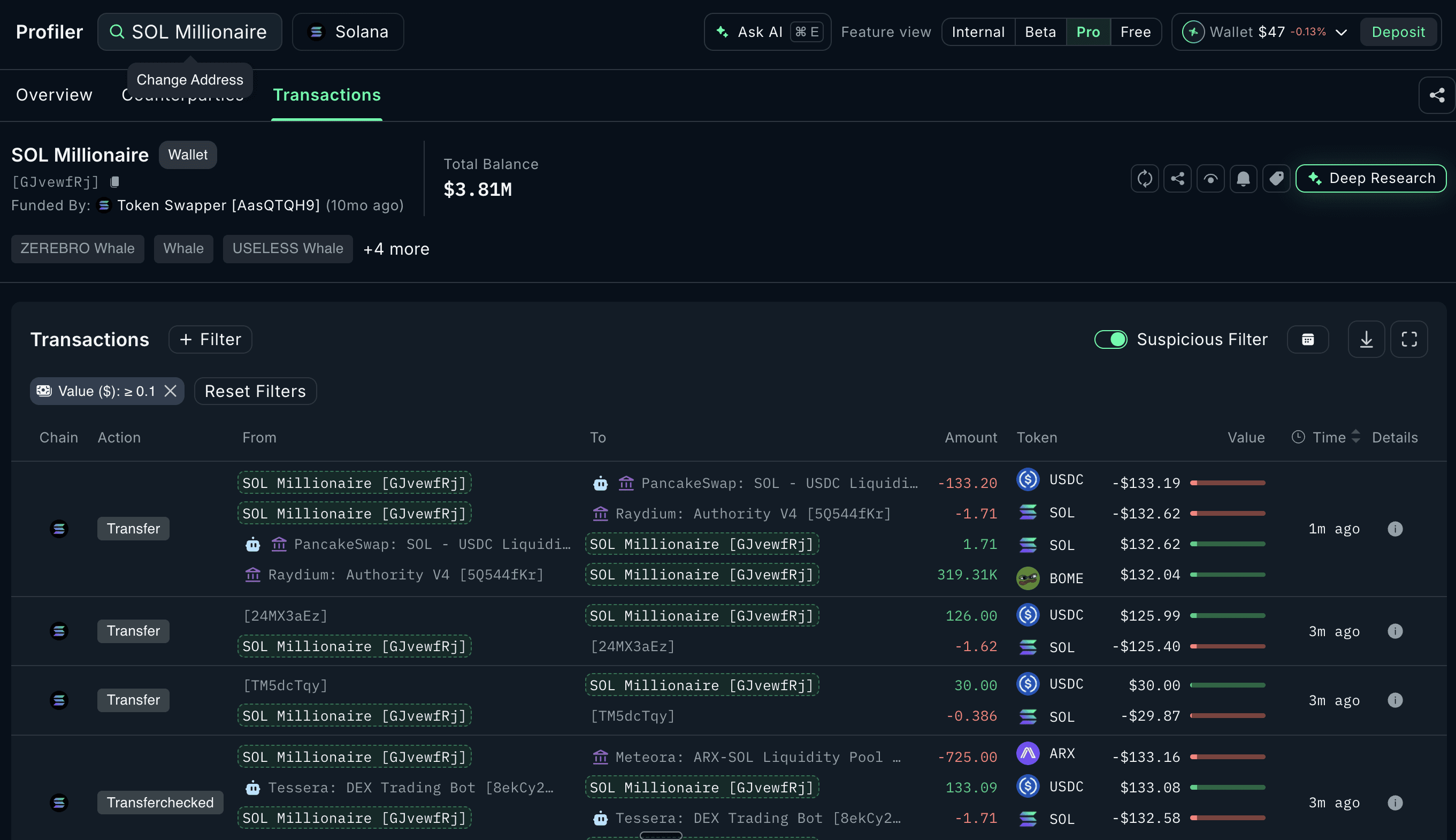Click the bank icon beside Meteora ARX-SOL pool
This screenshot has height=840, width=1456.
pos(600,757)
